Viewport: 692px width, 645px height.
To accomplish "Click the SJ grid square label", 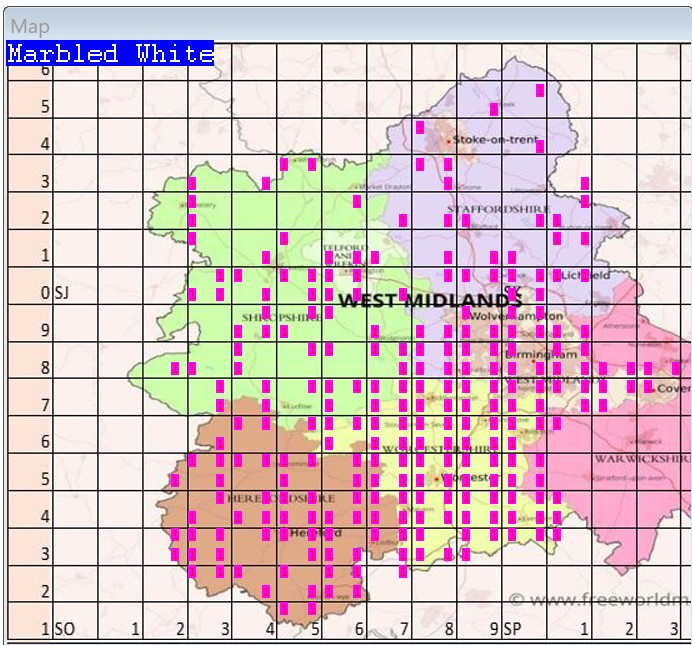I will pyautogui.click(x=61, y=293).
